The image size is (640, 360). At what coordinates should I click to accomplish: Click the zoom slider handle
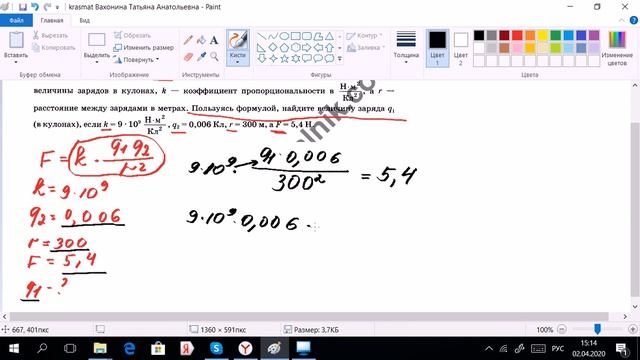tap(597, 329)
